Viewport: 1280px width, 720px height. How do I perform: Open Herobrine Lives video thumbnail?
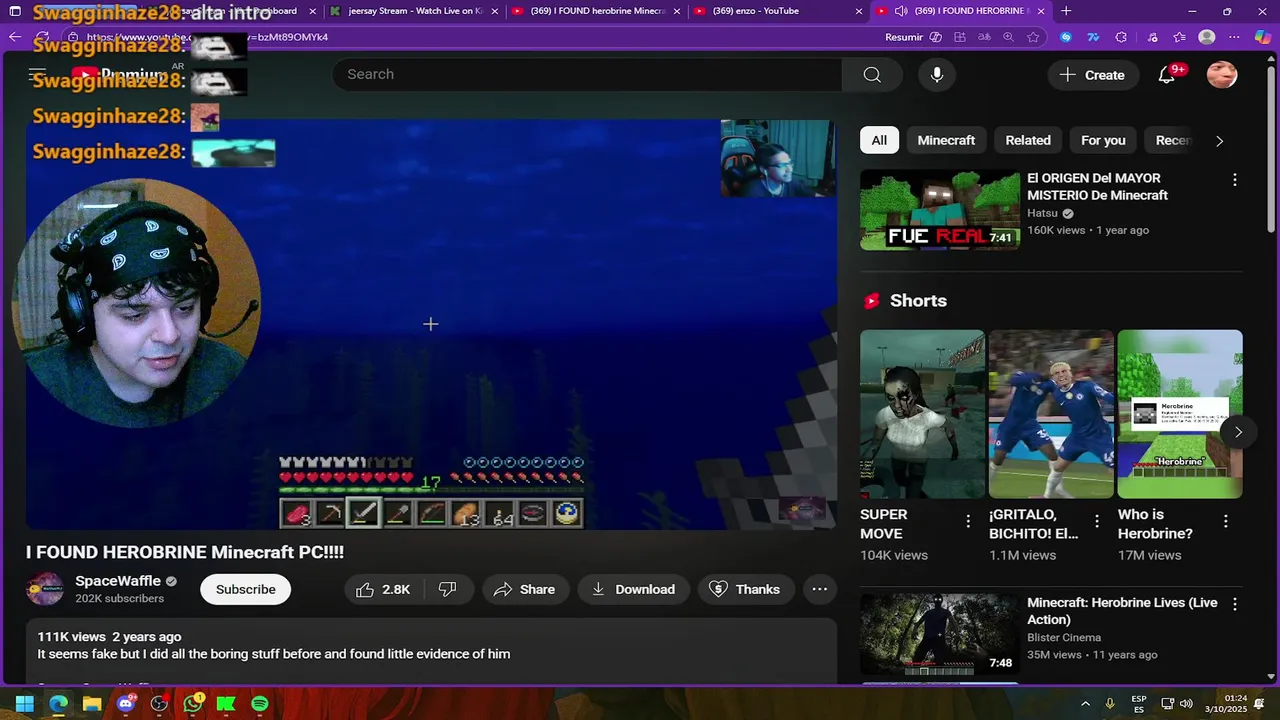tap(940, 634)
